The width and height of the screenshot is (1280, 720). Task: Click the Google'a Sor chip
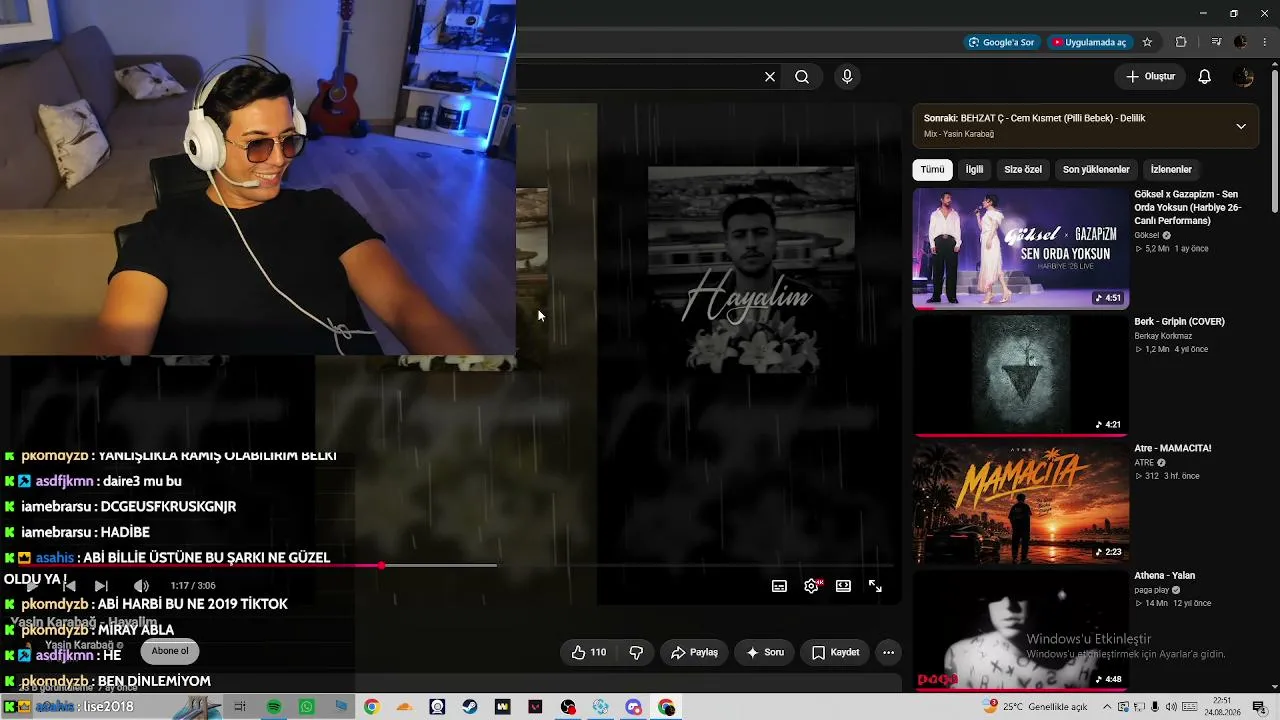1001,42
